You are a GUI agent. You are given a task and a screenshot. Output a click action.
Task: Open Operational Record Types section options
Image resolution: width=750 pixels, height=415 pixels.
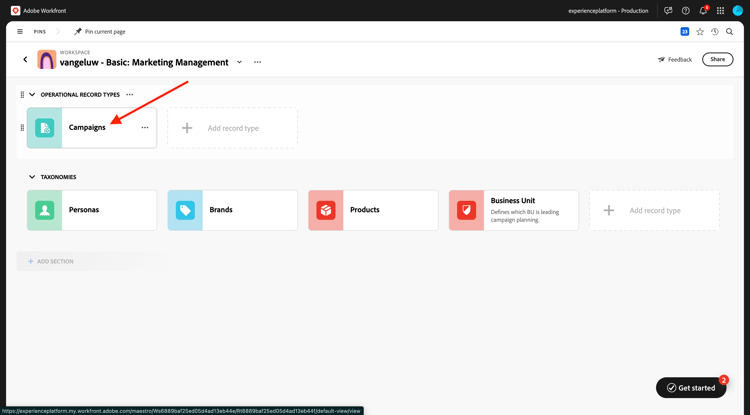[130, 95]
